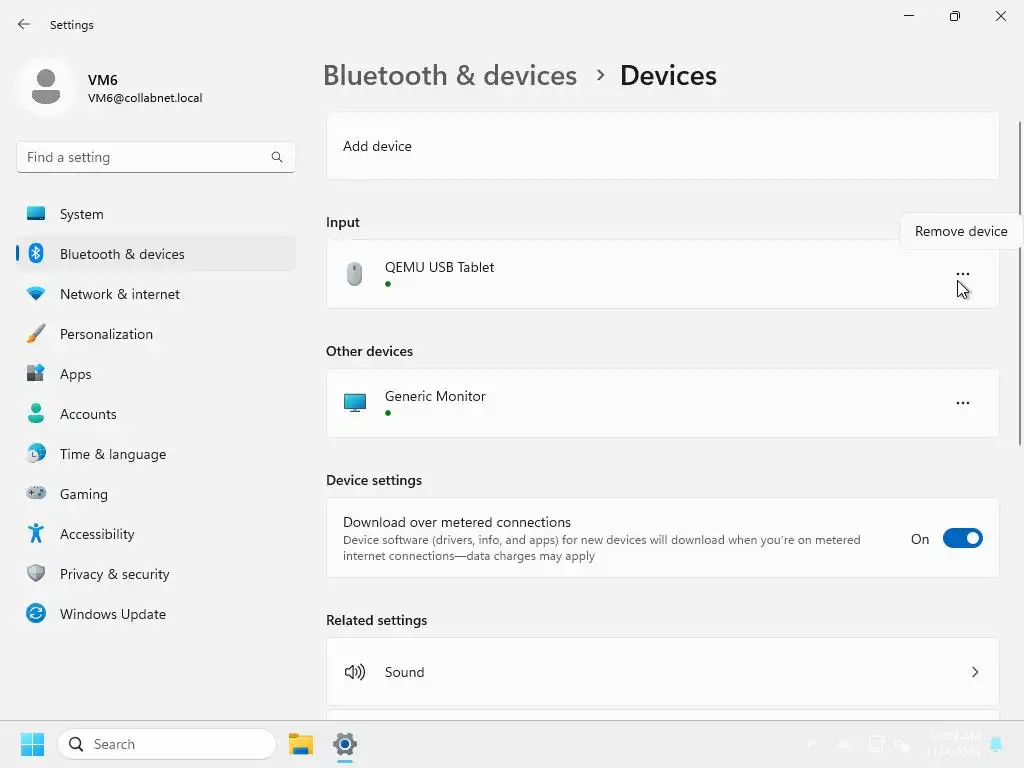Open Gaming settings page
Image resolution: width=1024 pixels, height=768 pixels.
156,493
